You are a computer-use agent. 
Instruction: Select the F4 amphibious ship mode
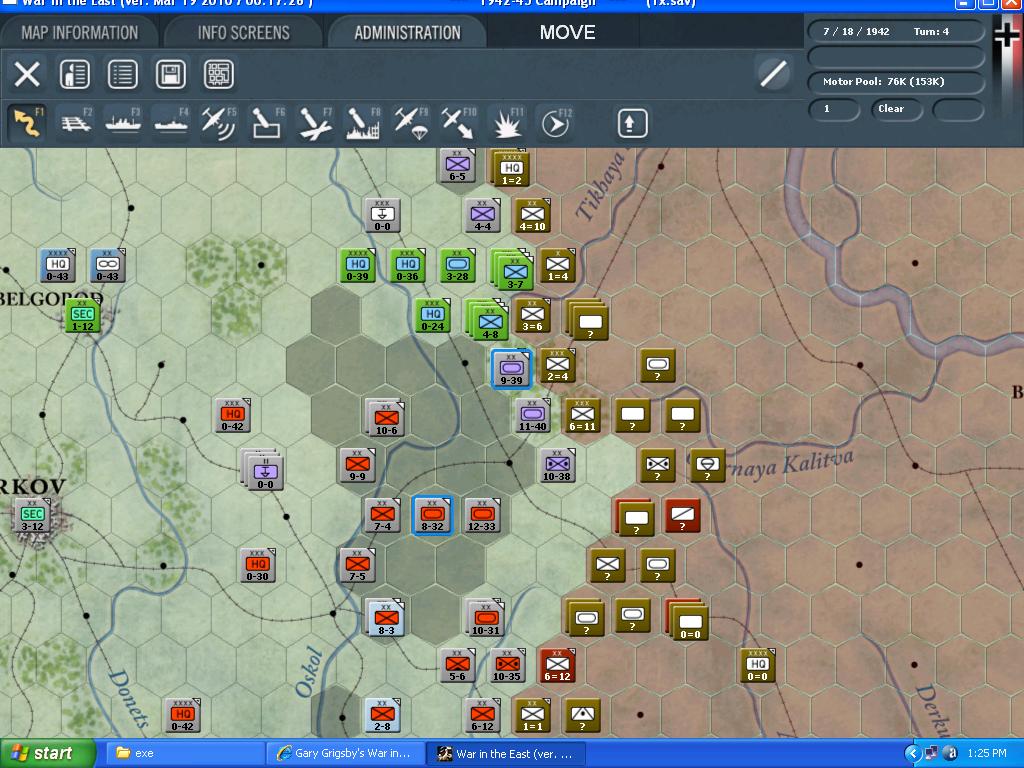[x=171, y=123]
